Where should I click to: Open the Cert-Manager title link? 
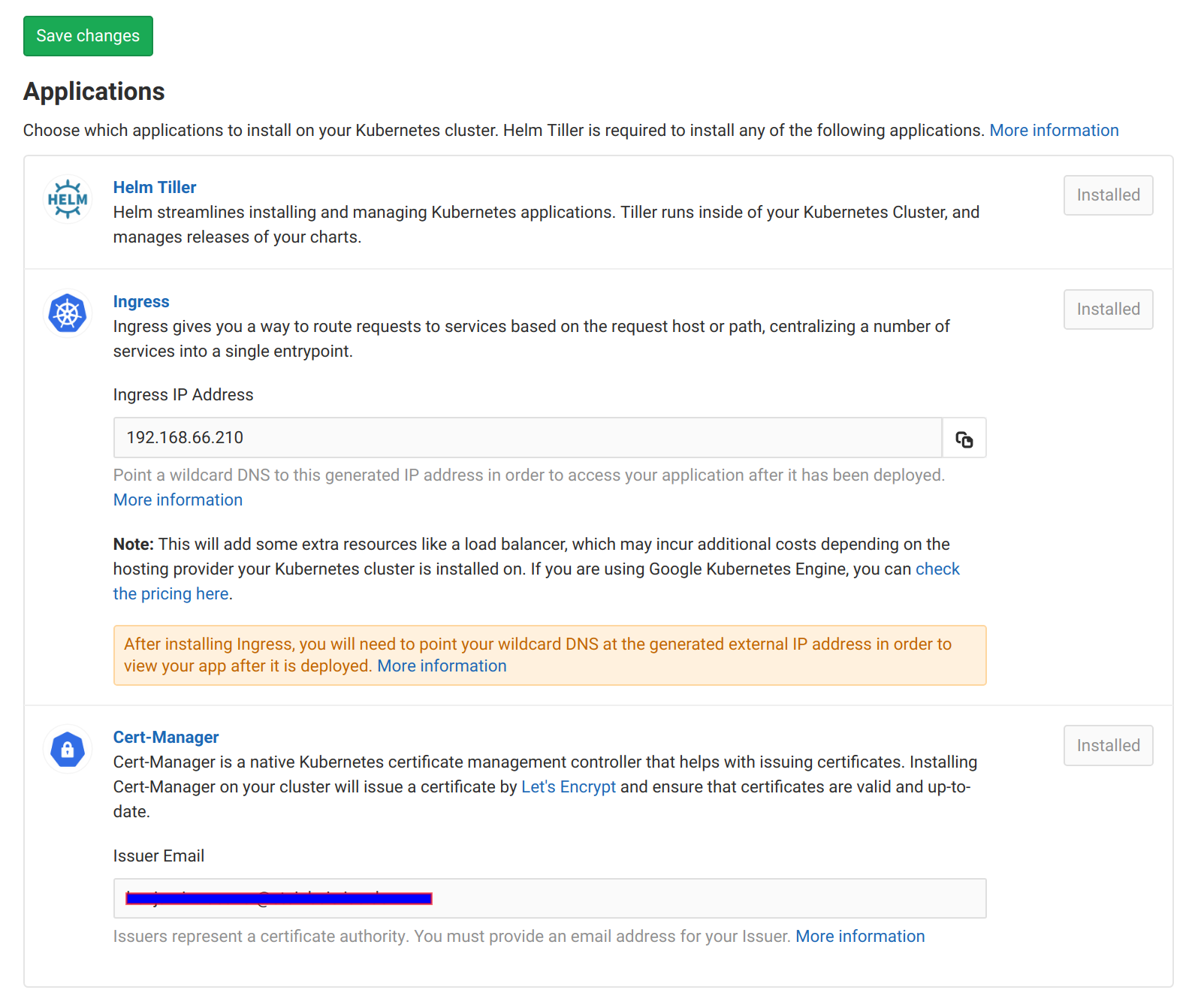pyautogui.click(x=166, y=738)
